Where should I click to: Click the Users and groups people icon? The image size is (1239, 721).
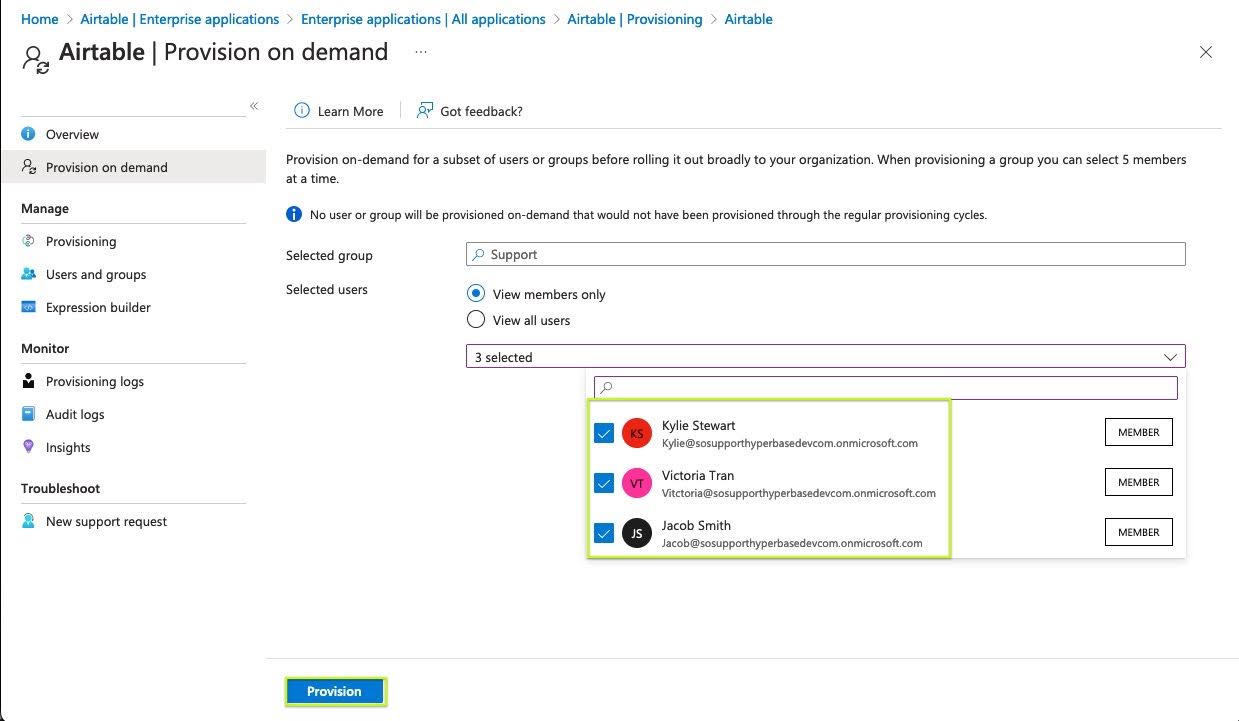(x=28, y=274)
